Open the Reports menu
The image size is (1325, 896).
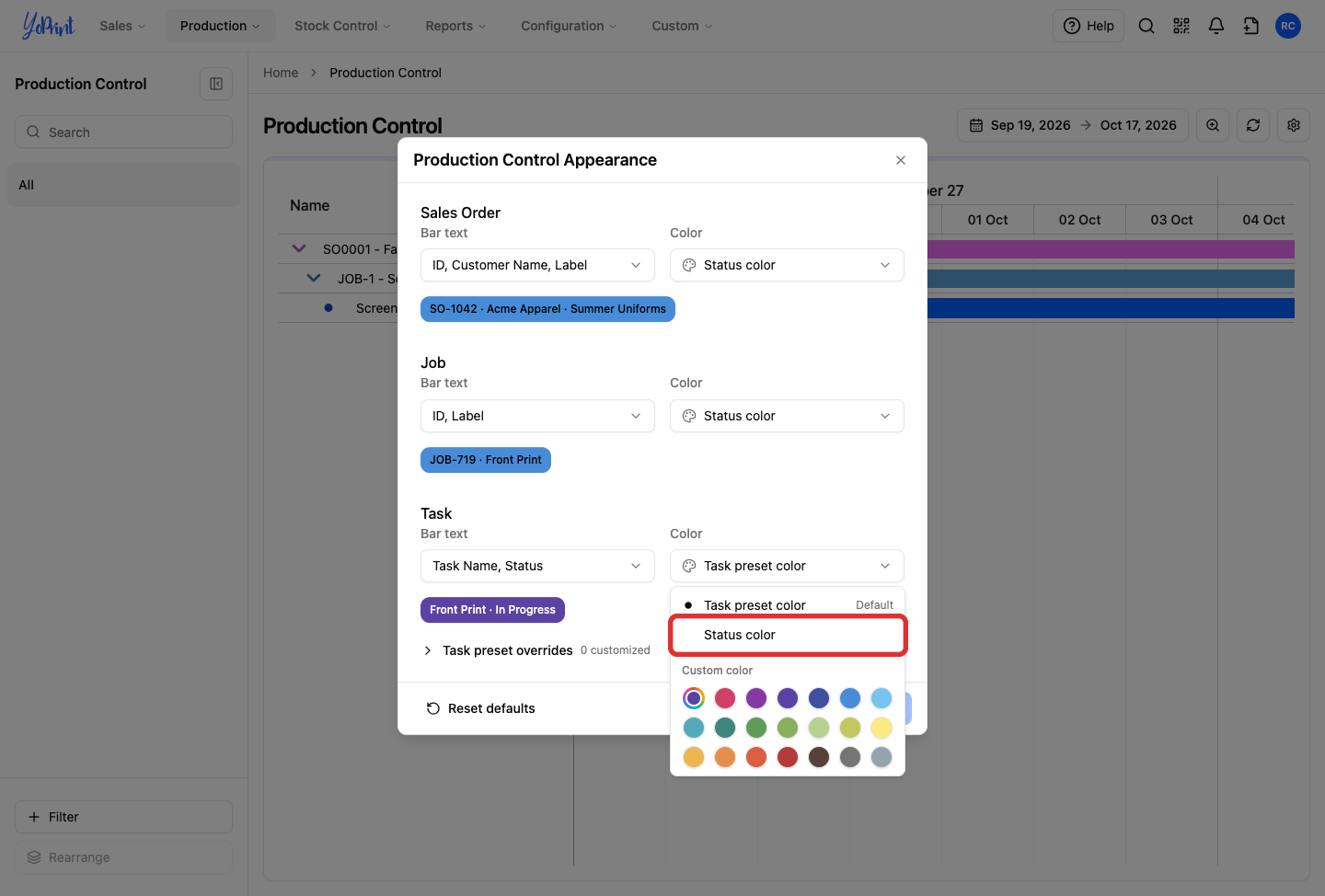[x=455, y=26]
